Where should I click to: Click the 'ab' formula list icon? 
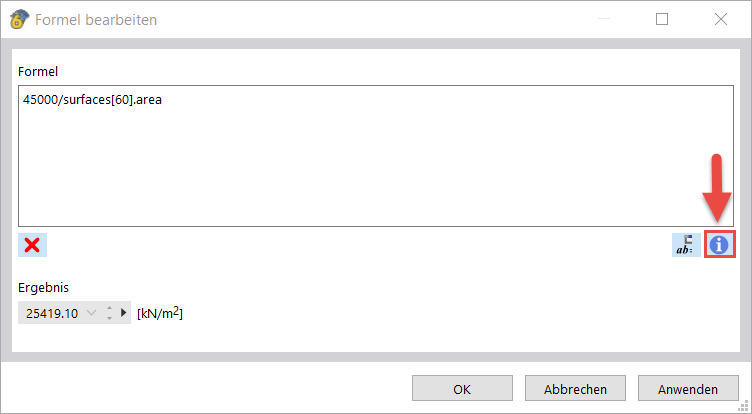click(686, 245)
